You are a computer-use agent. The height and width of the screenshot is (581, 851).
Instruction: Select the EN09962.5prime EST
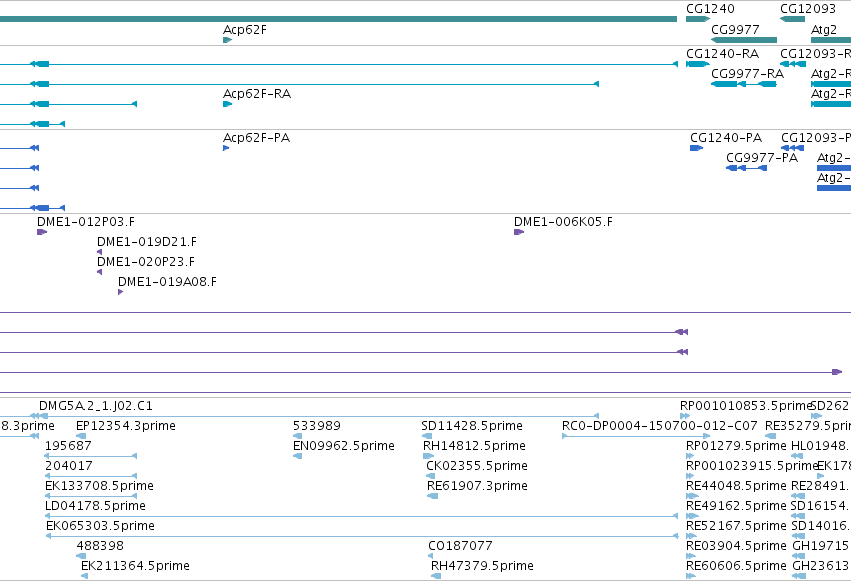(297, 456)
